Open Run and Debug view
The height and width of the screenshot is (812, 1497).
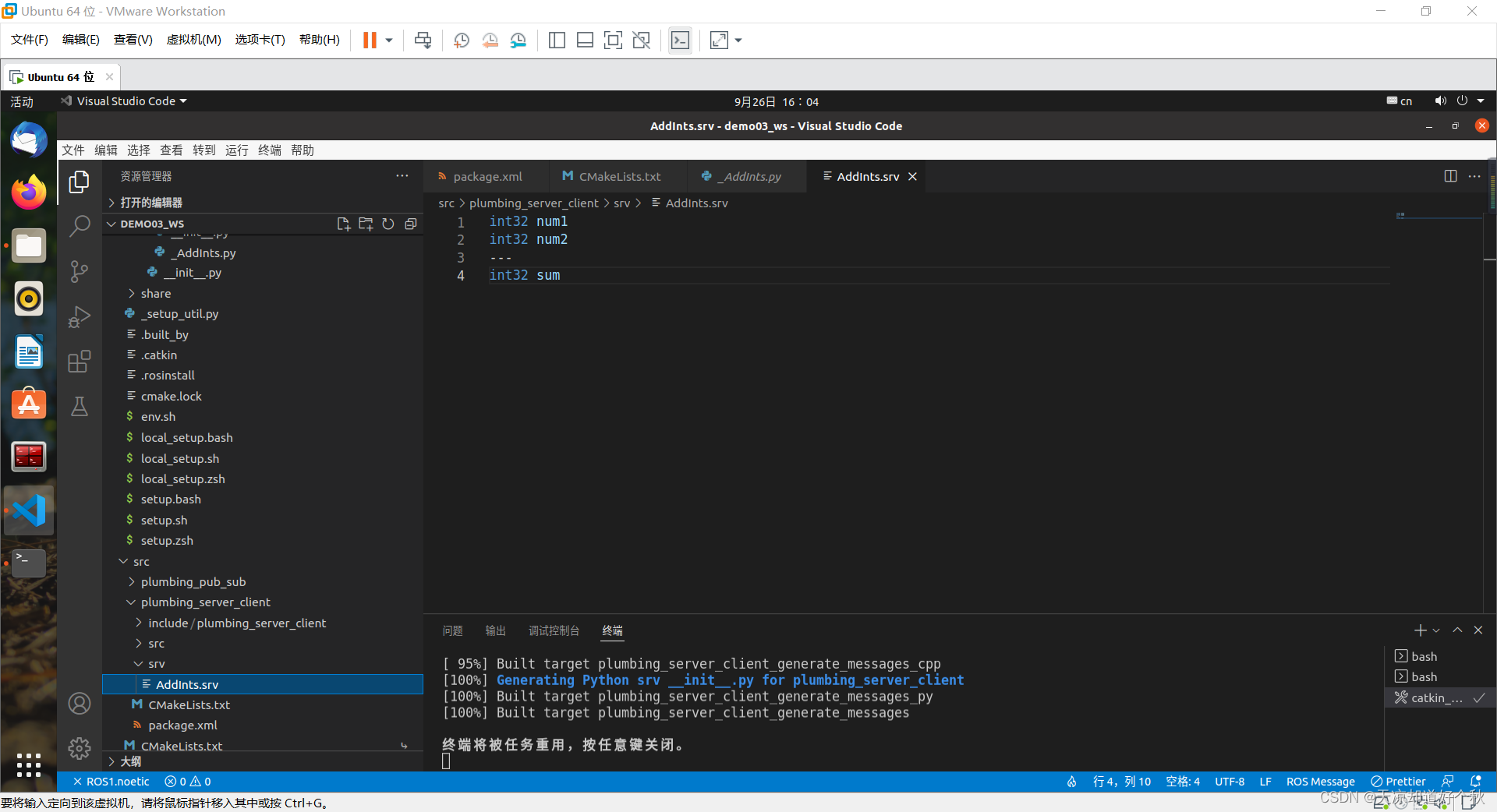click(79, 316)
